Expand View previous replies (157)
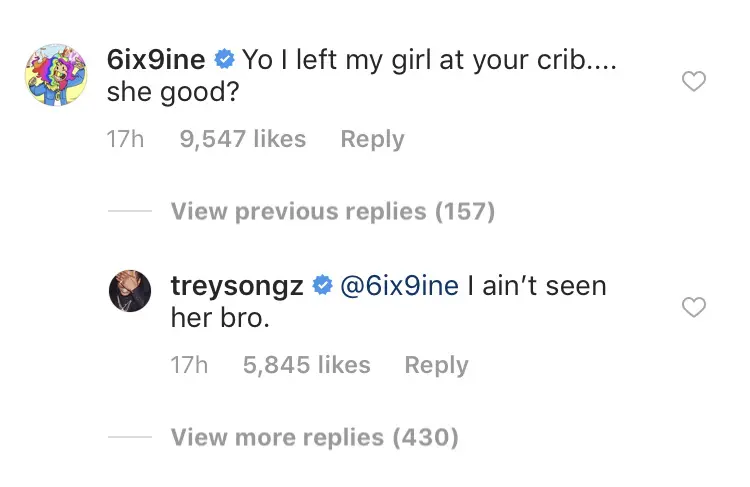Viewport: 750px width, 487px height. point(333,212)
